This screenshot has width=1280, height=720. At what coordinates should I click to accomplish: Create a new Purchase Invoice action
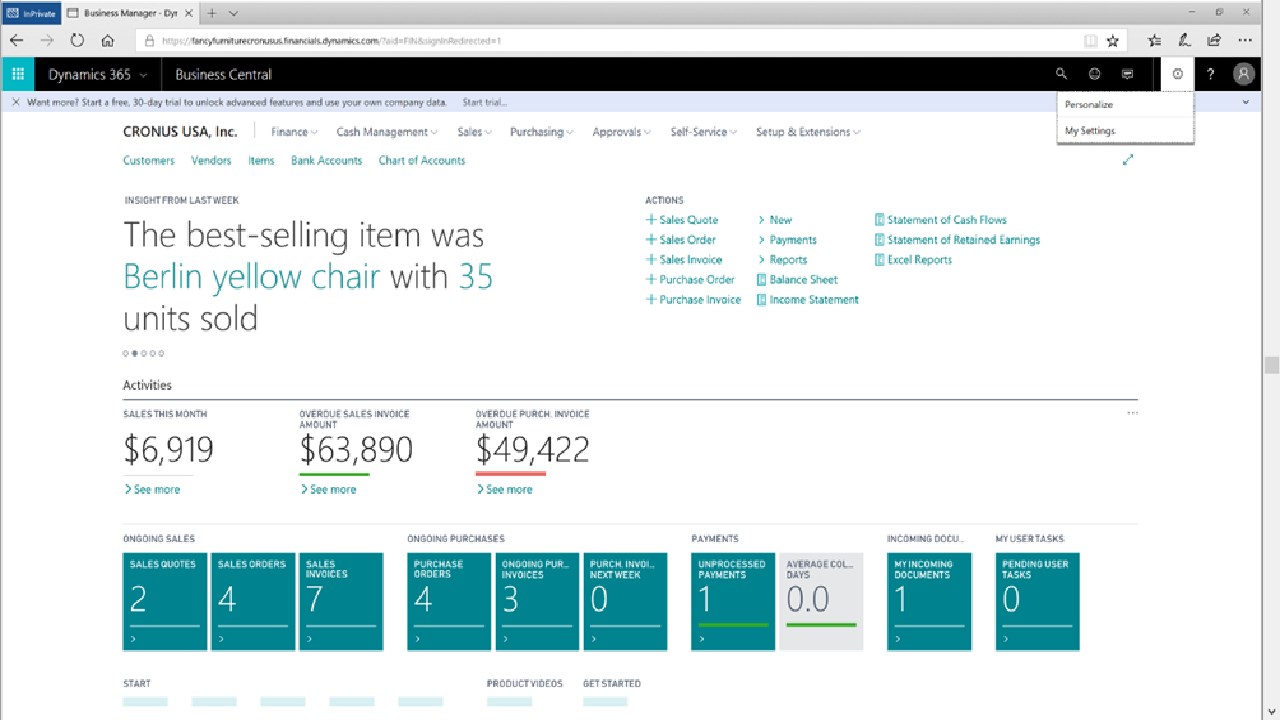point(693,300)
